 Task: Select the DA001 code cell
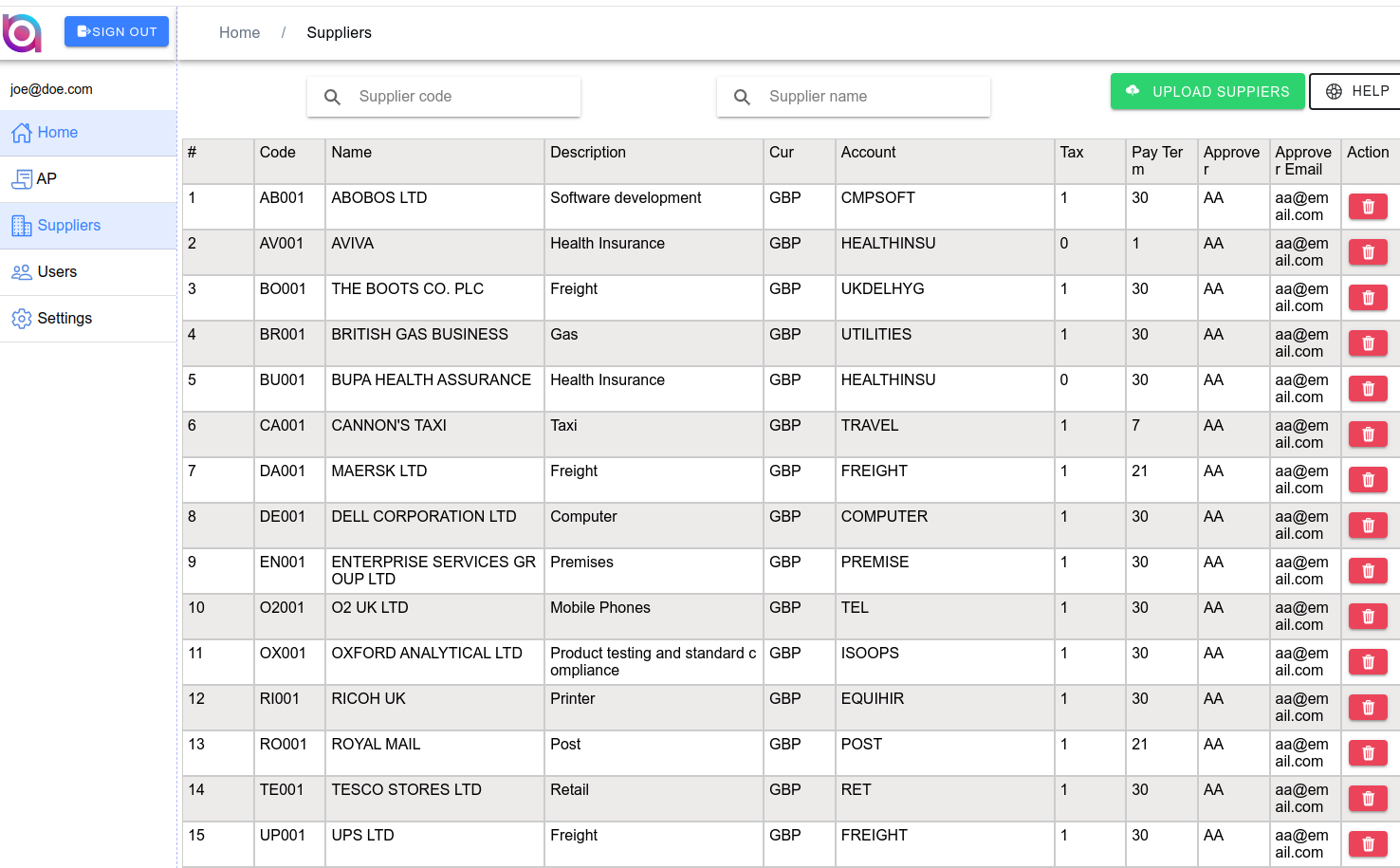click(289, 480)
